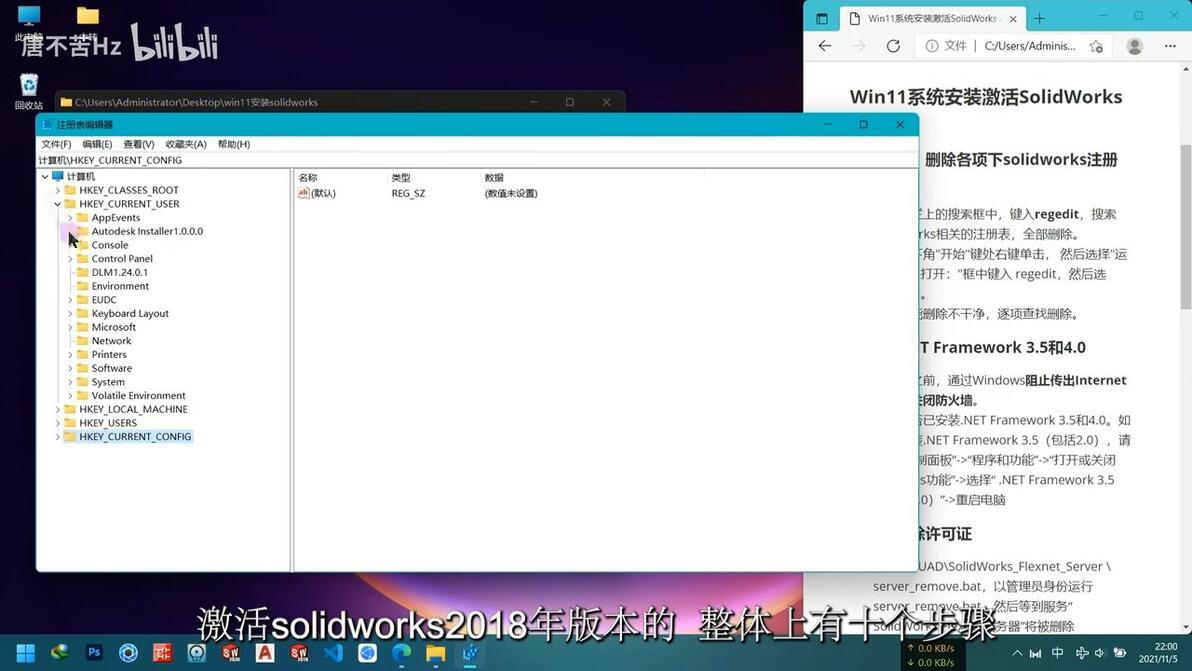This screenshot has height=671, width=1192.
Task: Click the airplane mode tray icon
Action: [x=1082, y=653]
